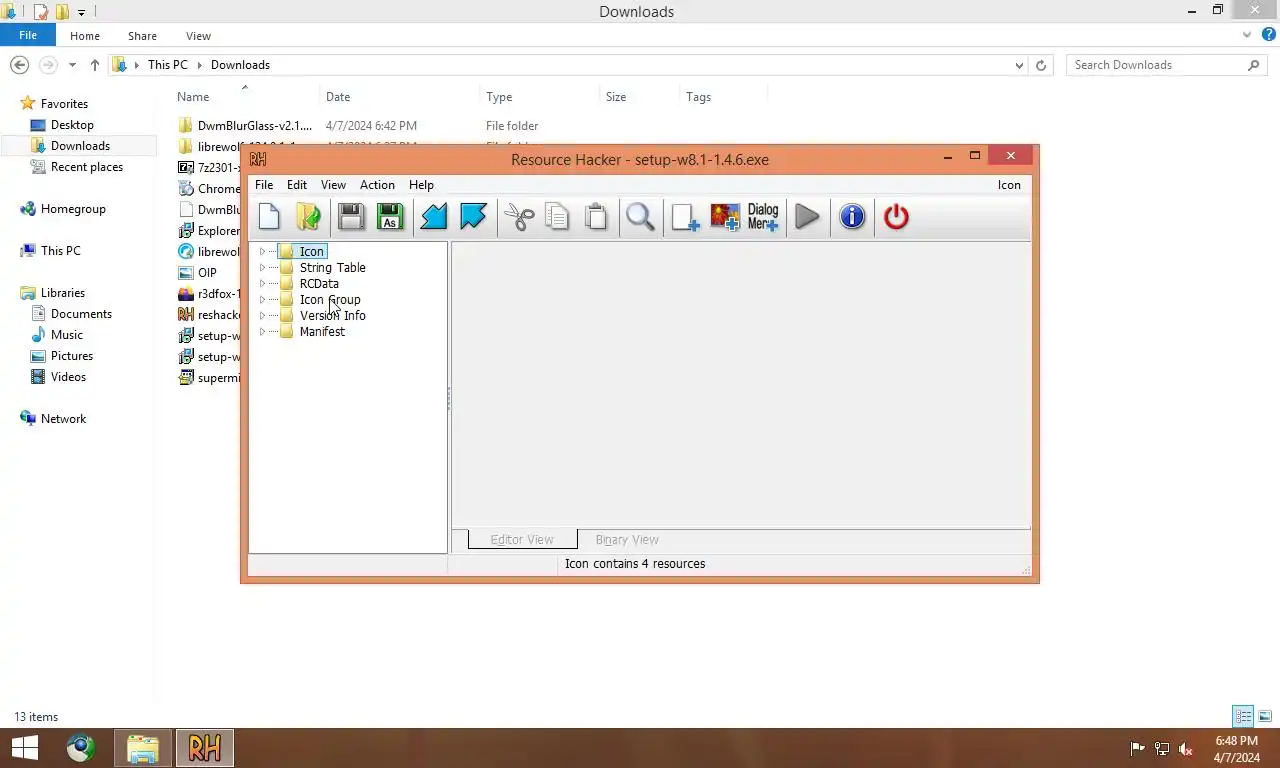This screenshot has height=768, width=1280.
Task: Expand the String Table tree node
Action: click(x=262, y=267)
